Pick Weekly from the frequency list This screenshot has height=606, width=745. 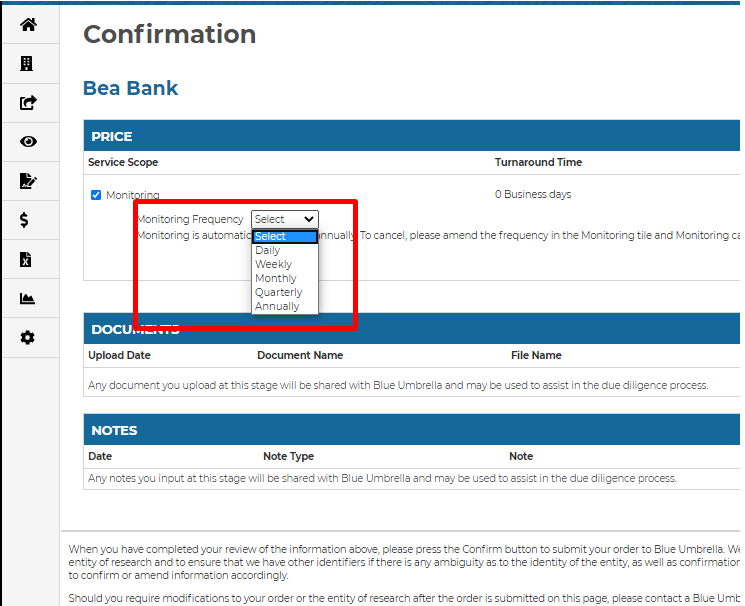[x=273, y=265]
